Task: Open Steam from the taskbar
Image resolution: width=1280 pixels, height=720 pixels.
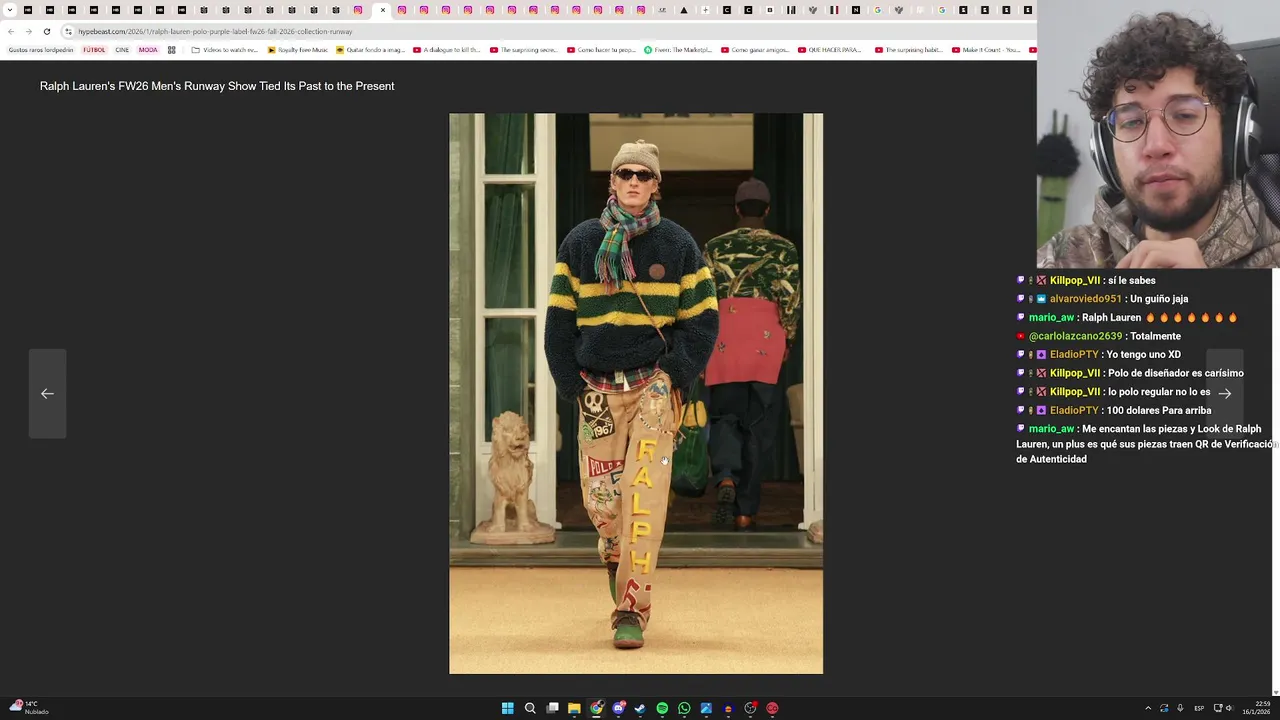Action: click(640, 708)
